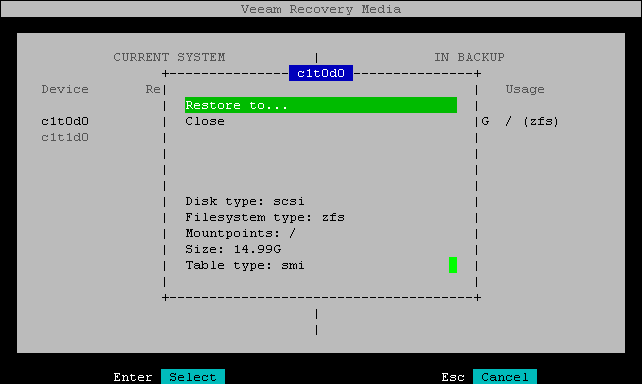The image size is (642, 384).
Task: Click the CURRENT SYSTEM heading
Action: tap(169, 57)
